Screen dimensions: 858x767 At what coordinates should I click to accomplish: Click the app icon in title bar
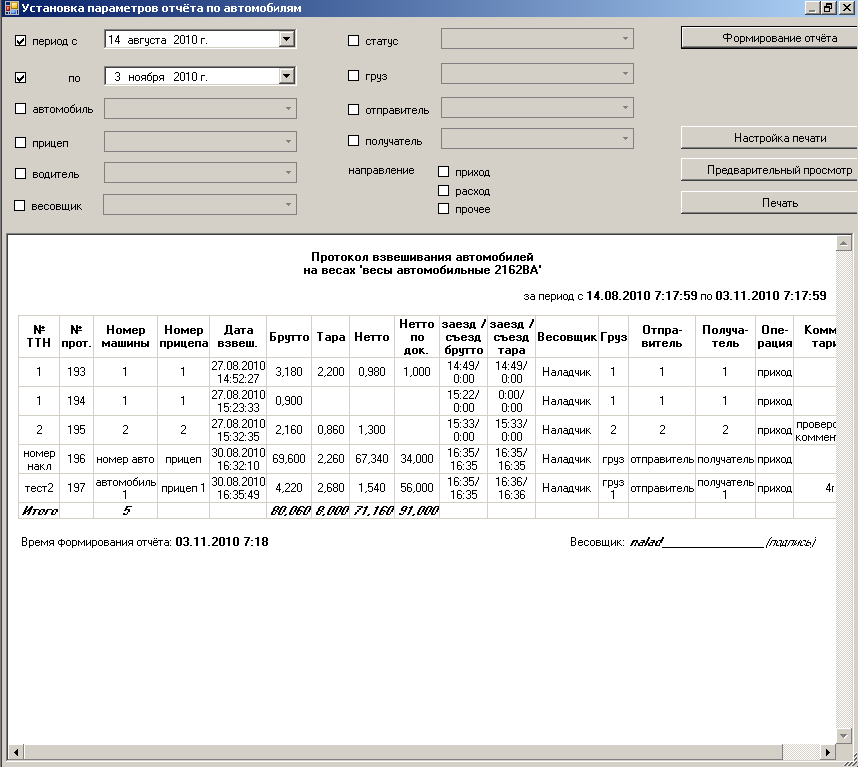(x=11, y=8)
